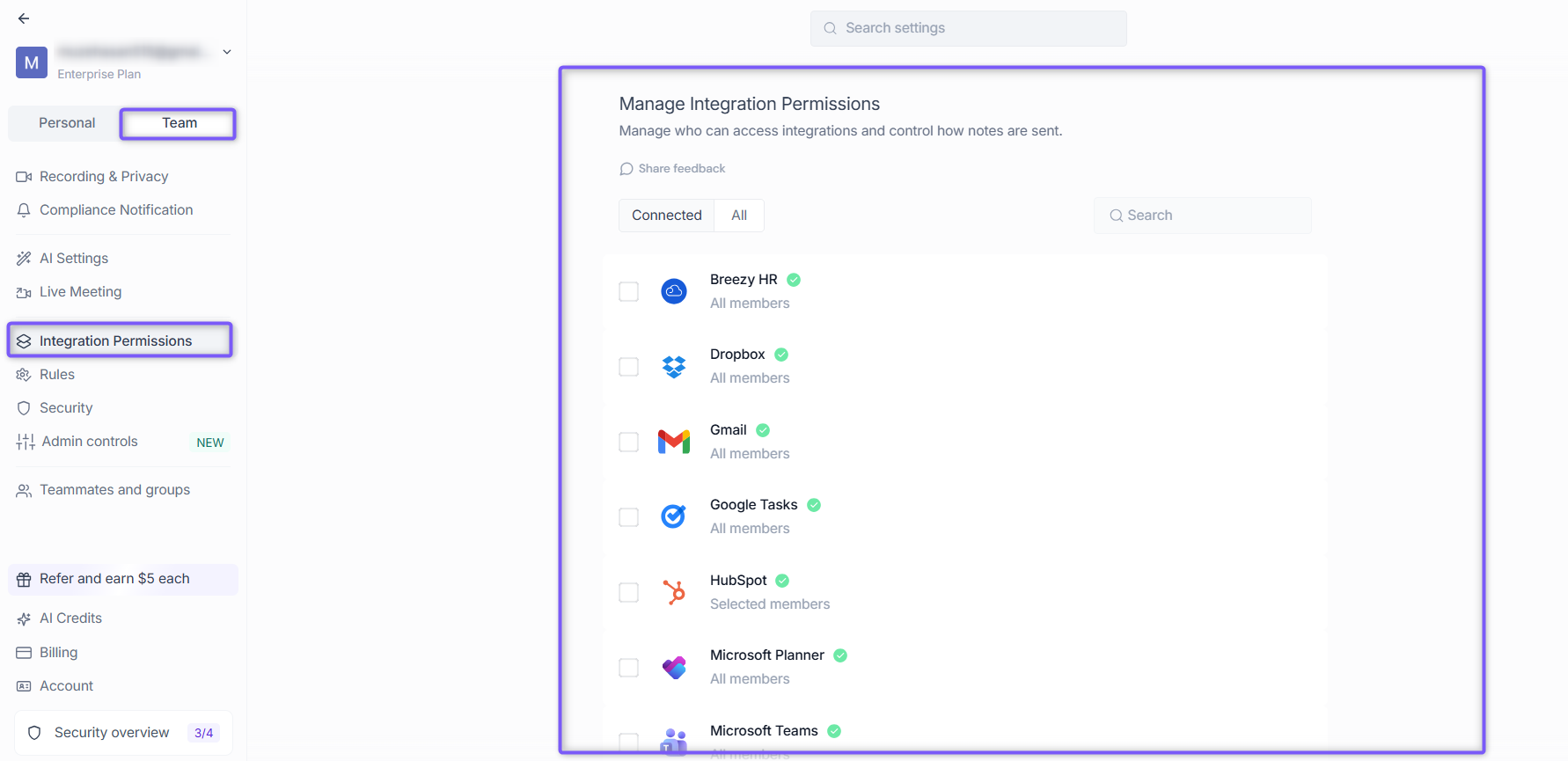The image size is (1568, 761).
Task: Click Refer and earn $5 each
Action: 123,579
